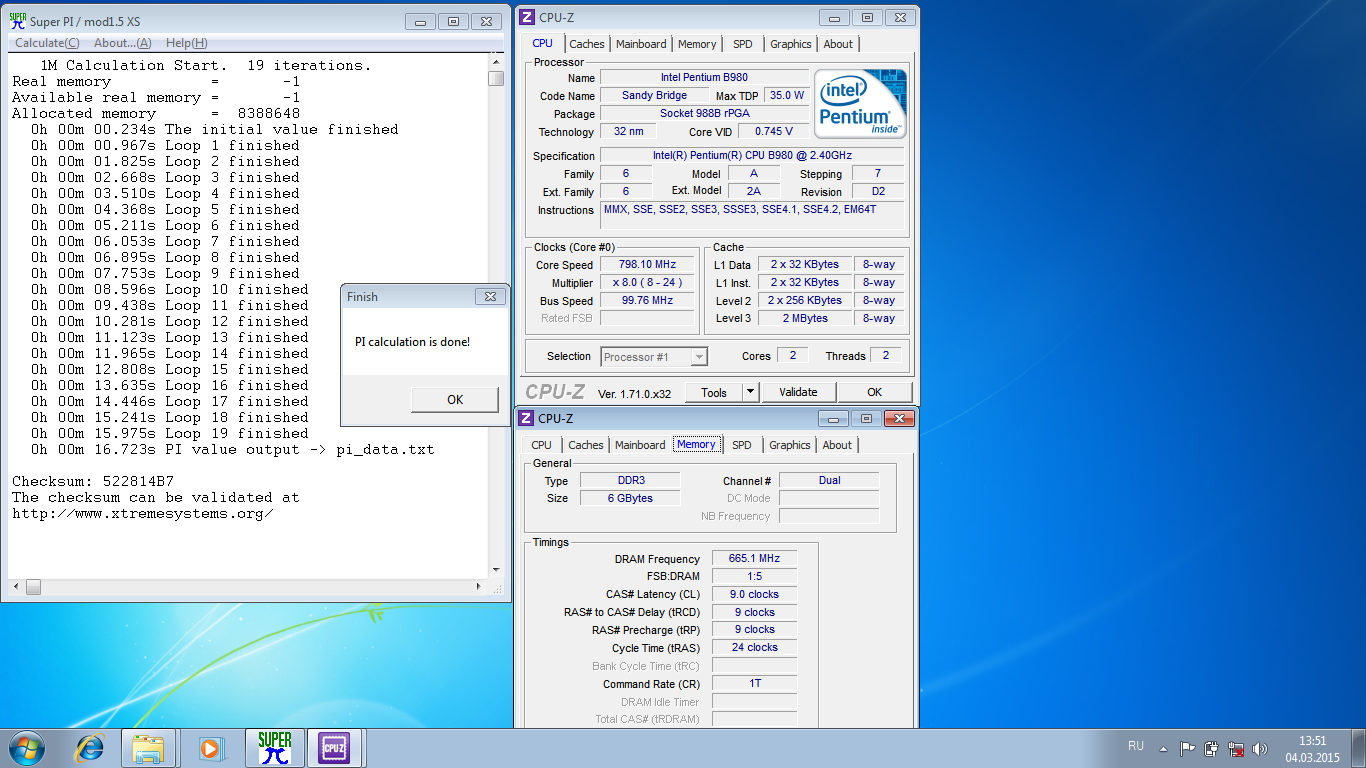Switch to Mainboard tab in upper CPU-Z
The height and width of the screenshot is (768, 1366).
pyautogui.click(x=641, y=44)
